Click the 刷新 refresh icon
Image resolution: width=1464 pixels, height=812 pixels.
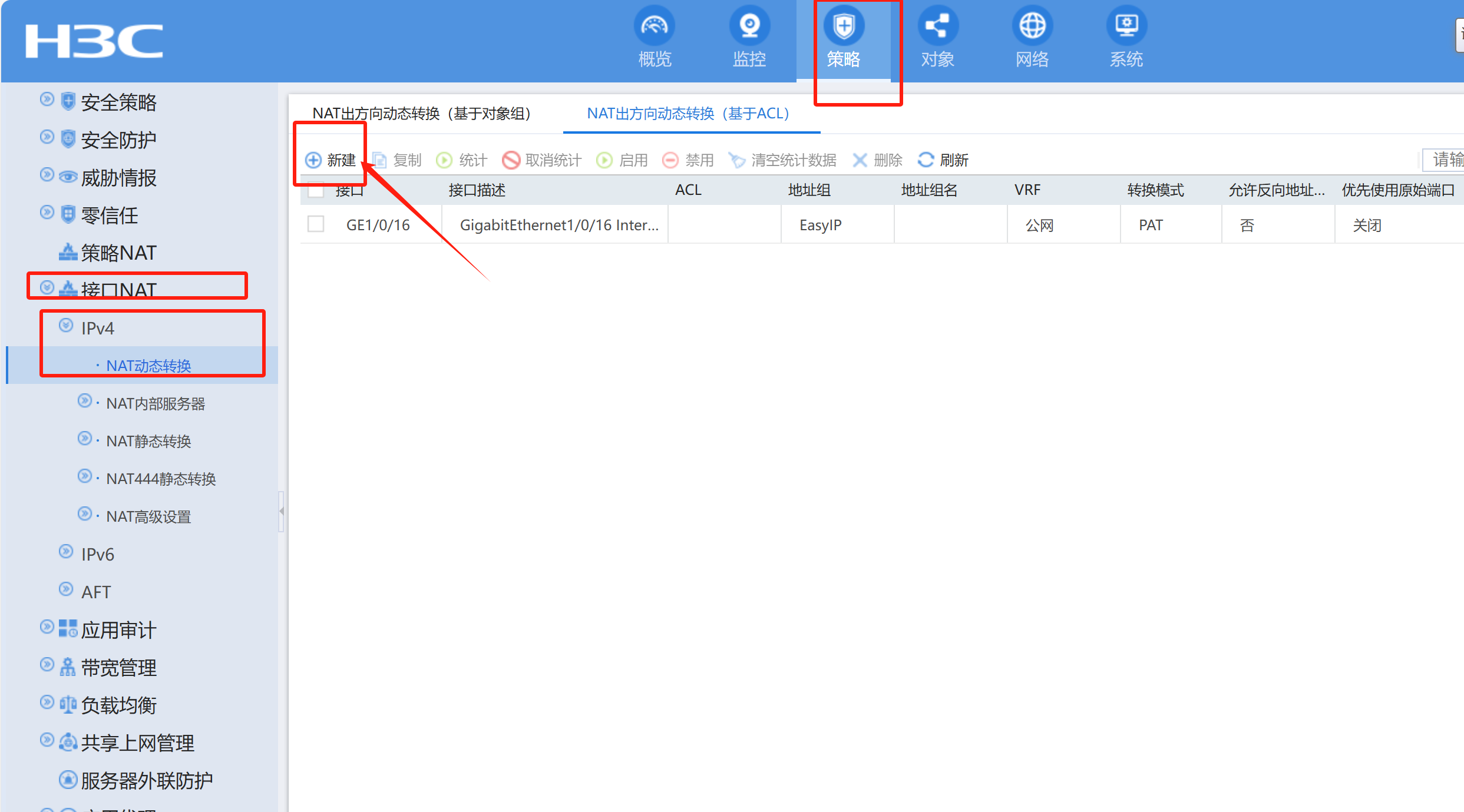pyautogui.click(x=926, y=160)
